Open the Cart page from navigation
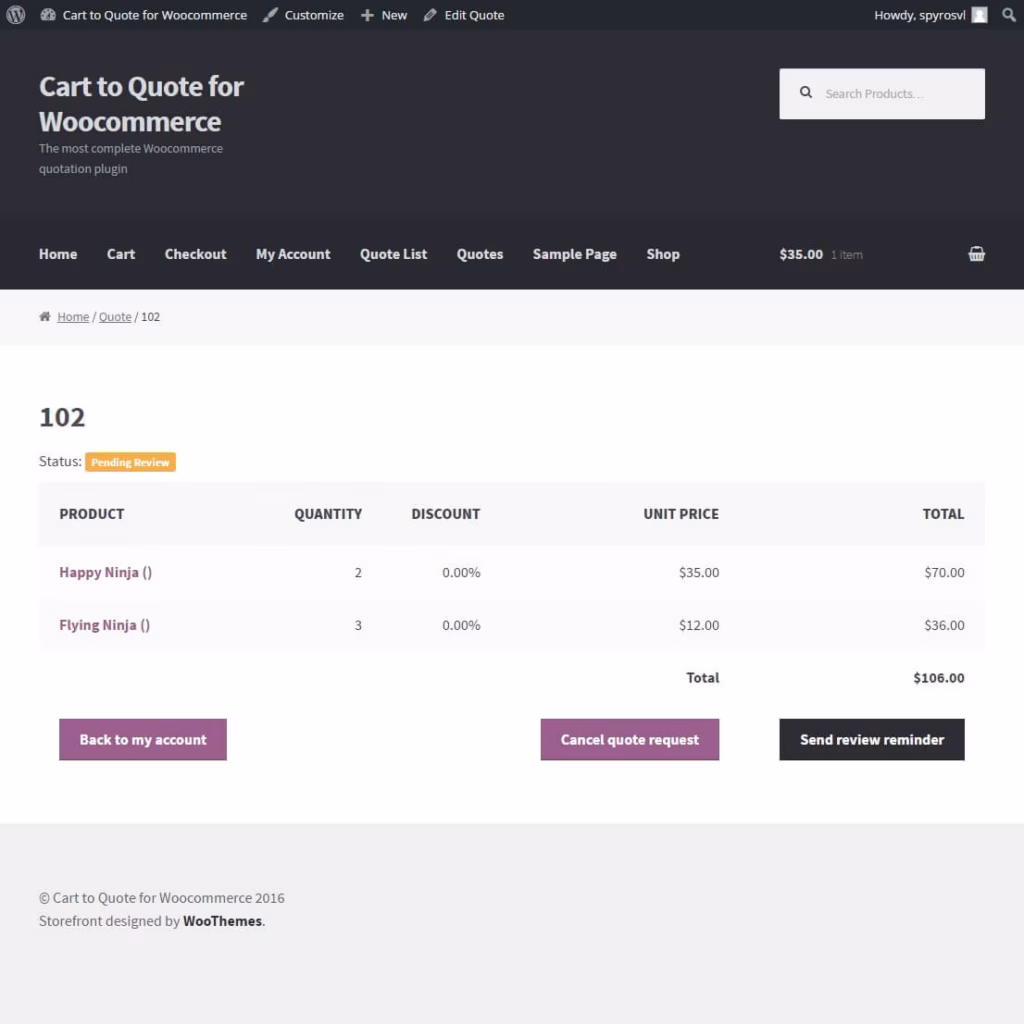 point(121,254)
